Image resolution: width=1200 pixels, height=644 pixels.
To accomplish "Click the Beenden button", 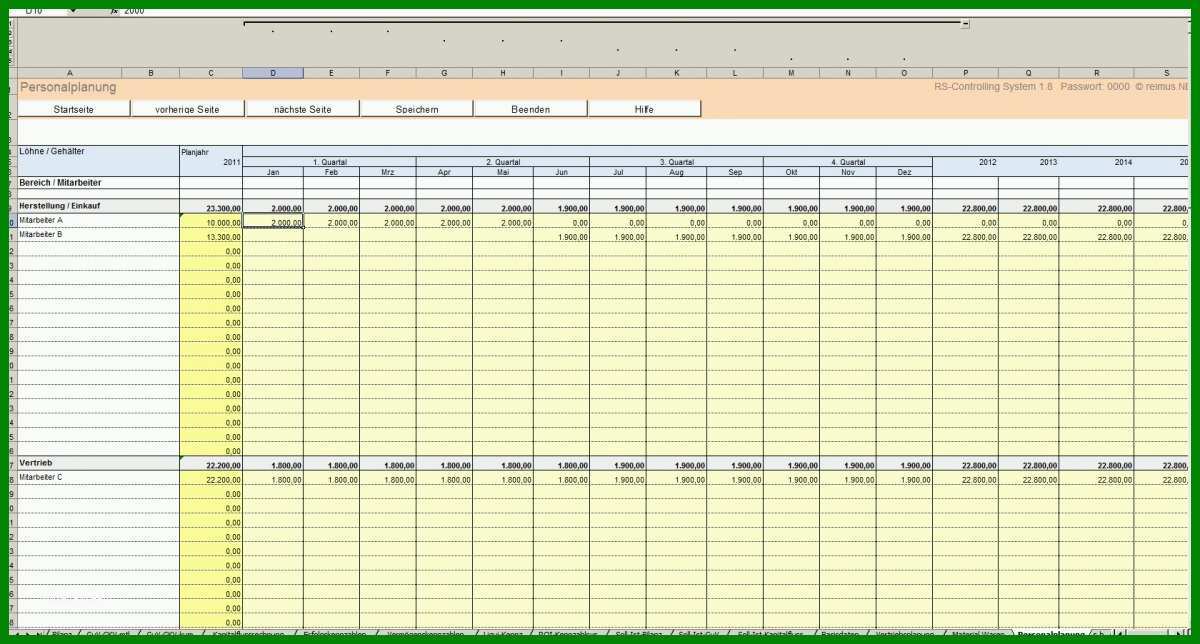I will click(x=530, y=109).
